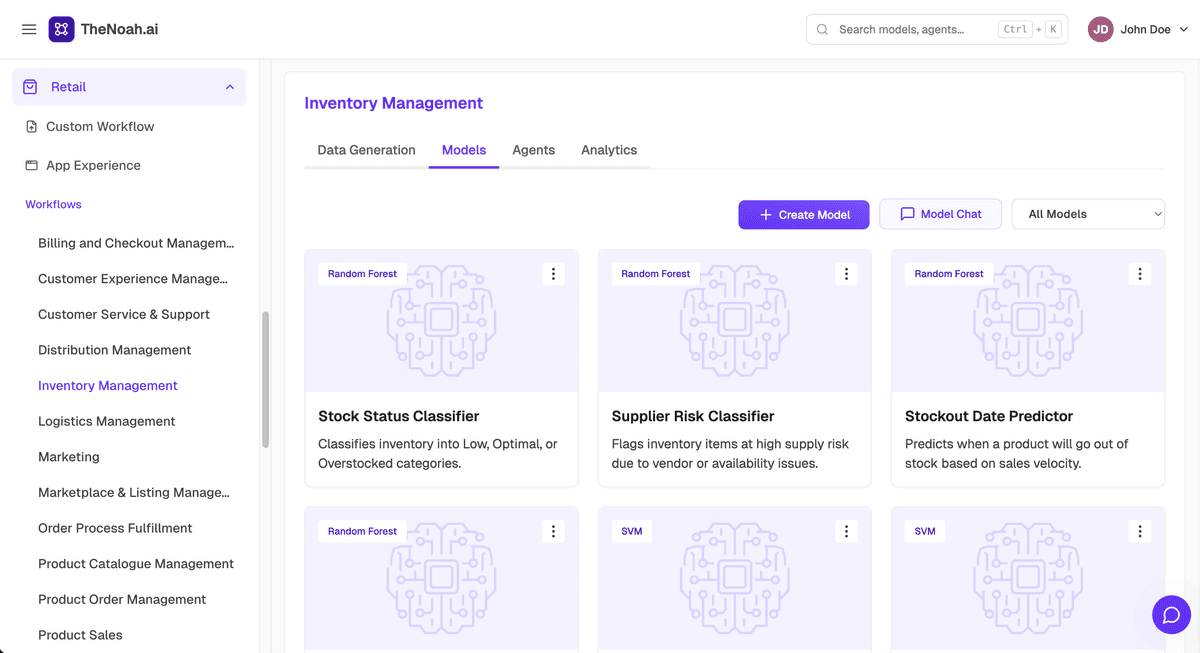1200x653 pixels.
Task: Click the JD user avatar
Action: click(x=1101, y=29)
